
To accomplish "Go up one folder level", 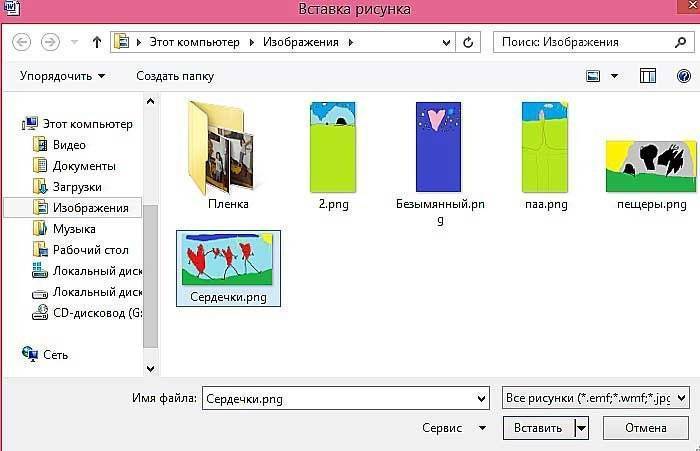I will [96, 42].
